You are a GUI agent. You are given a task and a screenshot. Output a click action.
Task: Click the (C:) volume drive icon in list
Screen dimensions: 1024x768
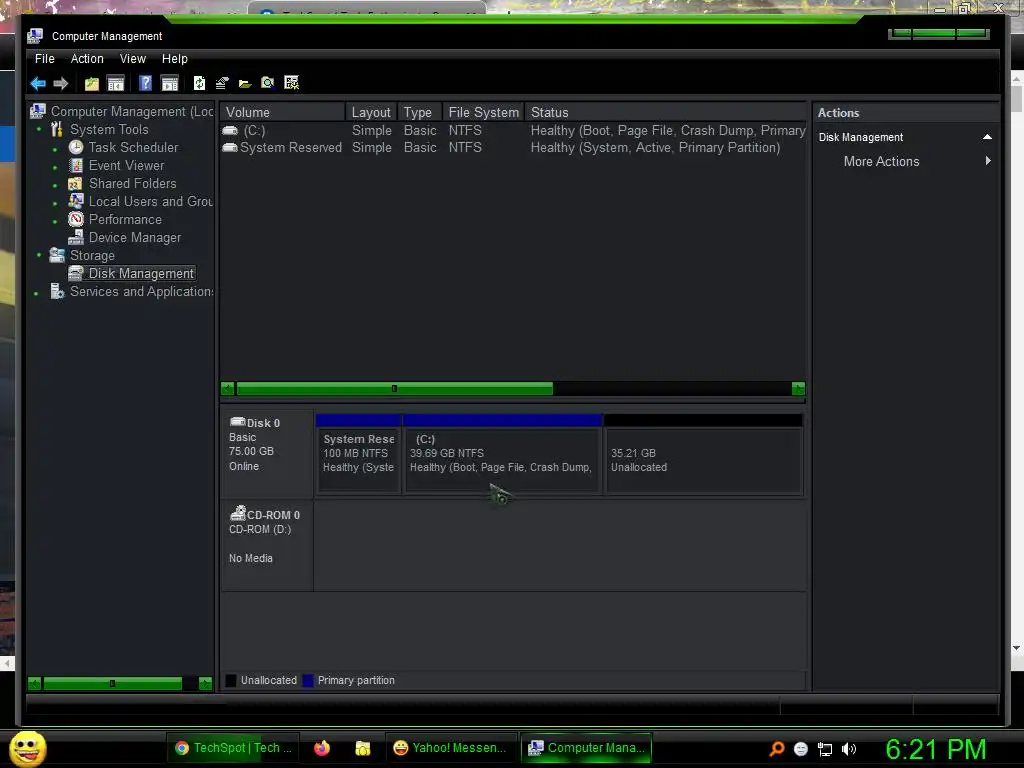[230, 131]
